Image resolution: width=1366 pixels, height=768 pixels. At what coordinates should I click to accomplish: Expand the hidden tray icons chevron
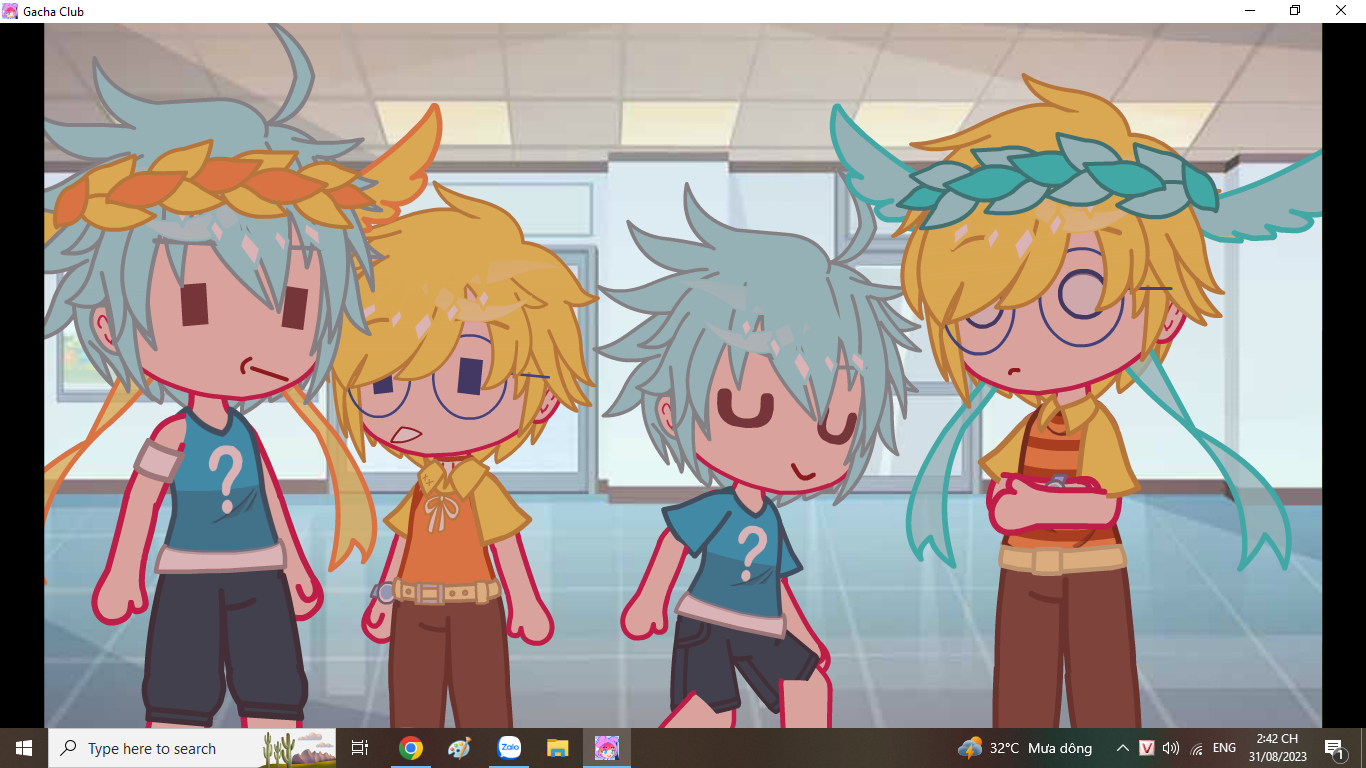[x=1122, y=748]
